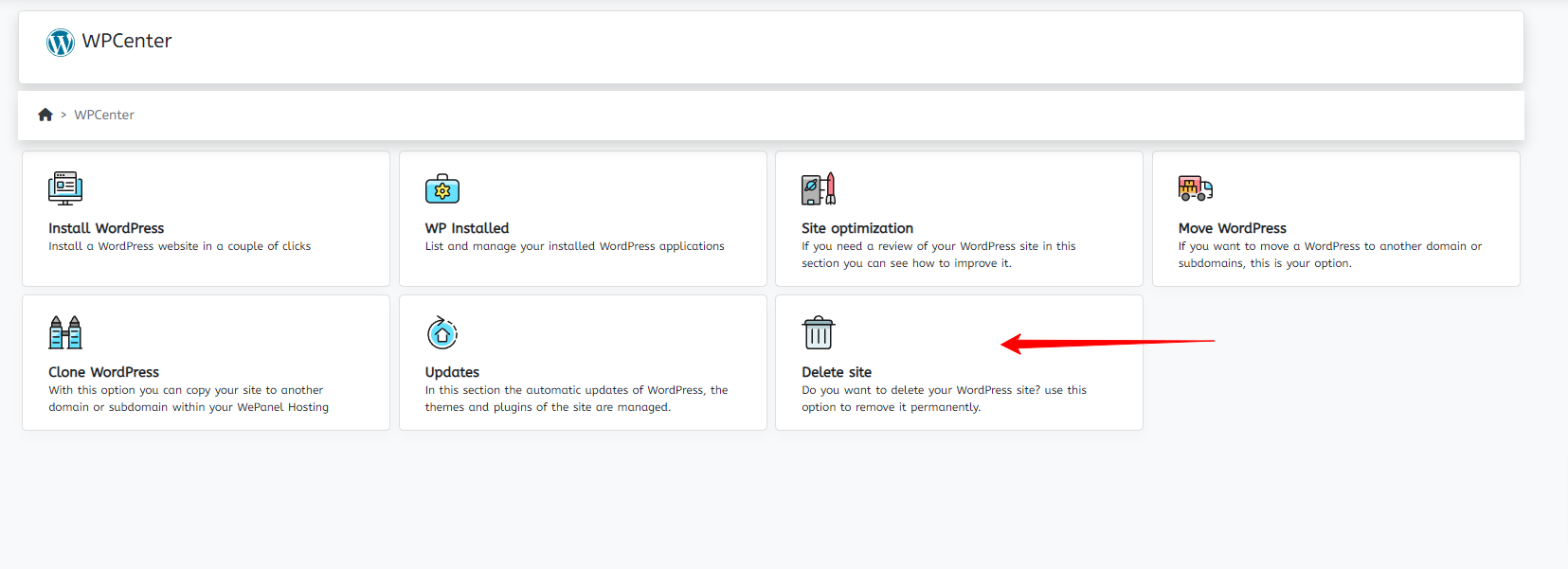Click the description beginning 'If you need a review'

tap(939, 255)
